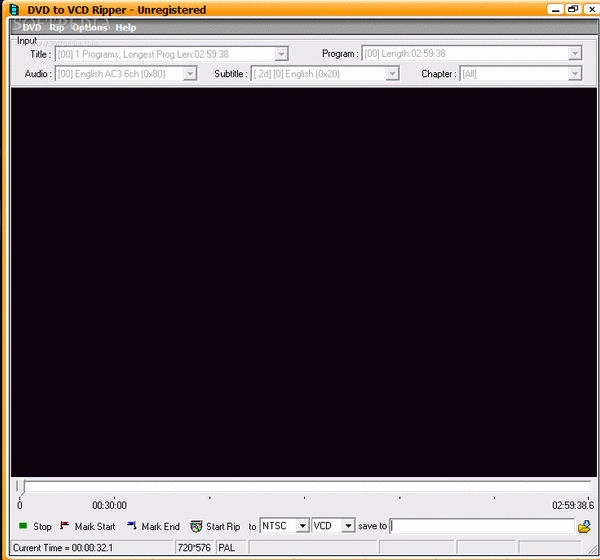Click the Start Rip button label

[223, 527]
